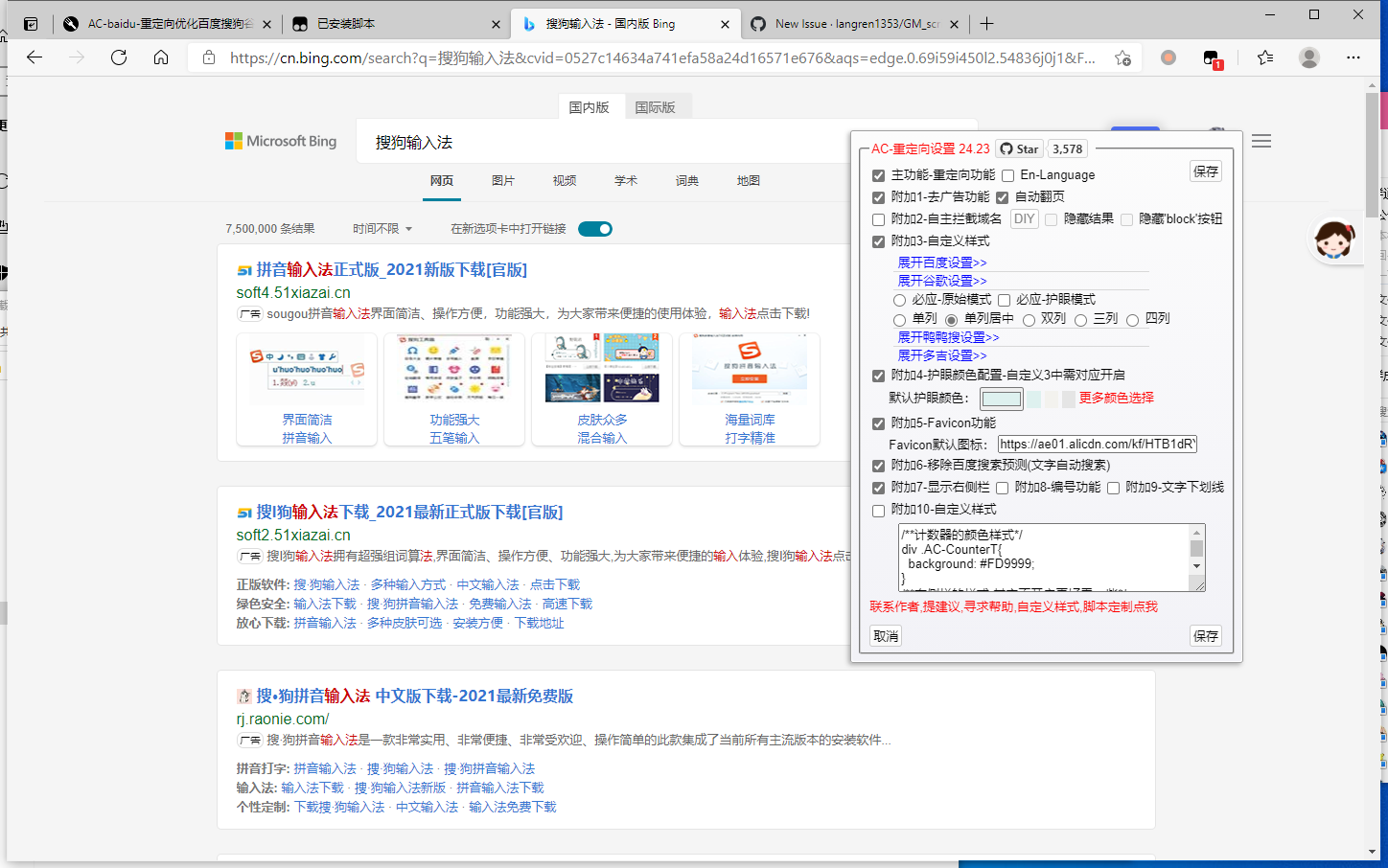The width and height of the screenshot is (1388, 868).
Task: Reload the page with the refresh icon
Action: (x=119, y=57)
